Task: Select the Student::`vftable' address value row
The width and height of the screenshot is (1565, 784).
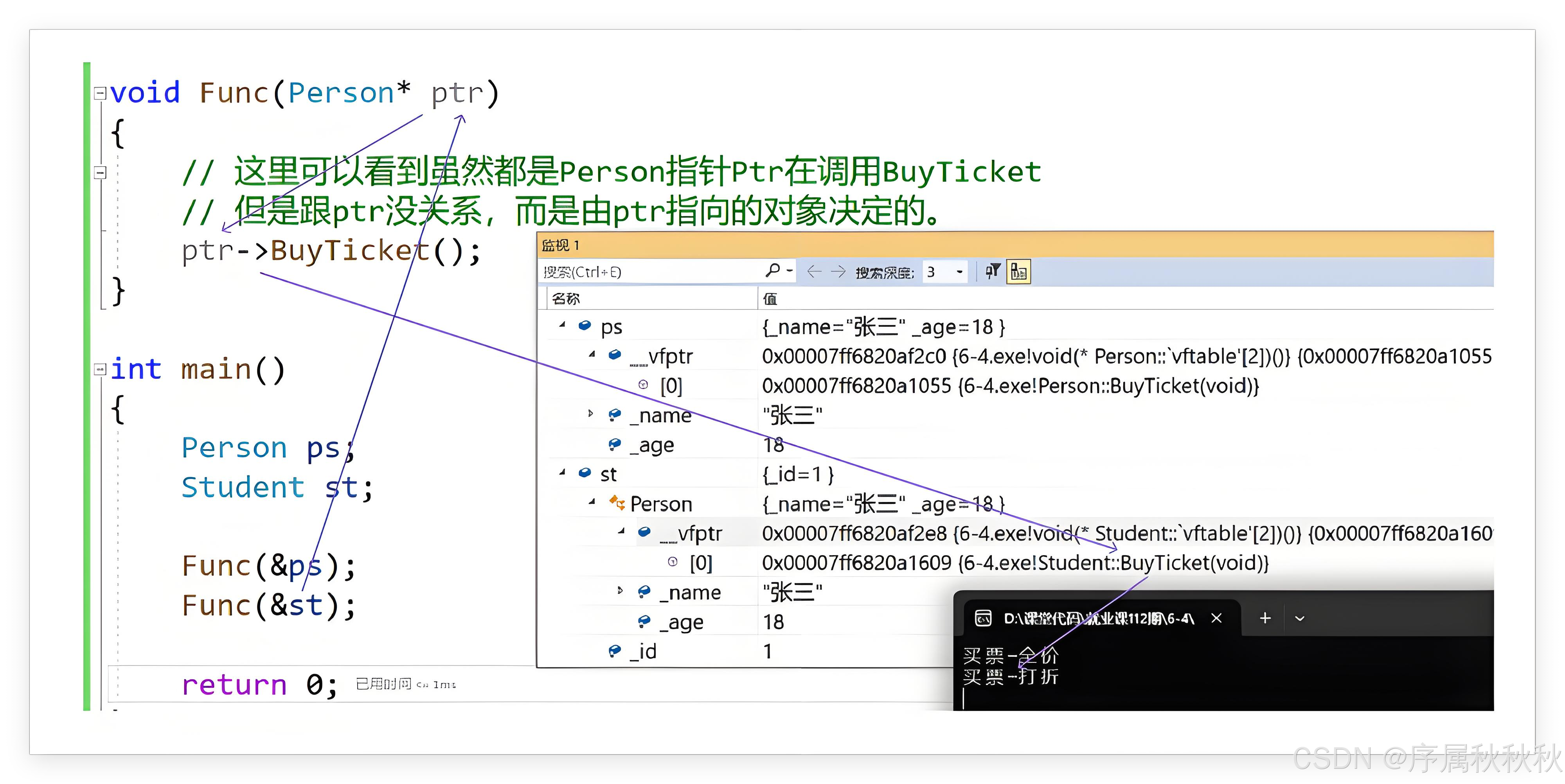Action: [x=1127, y=533]
